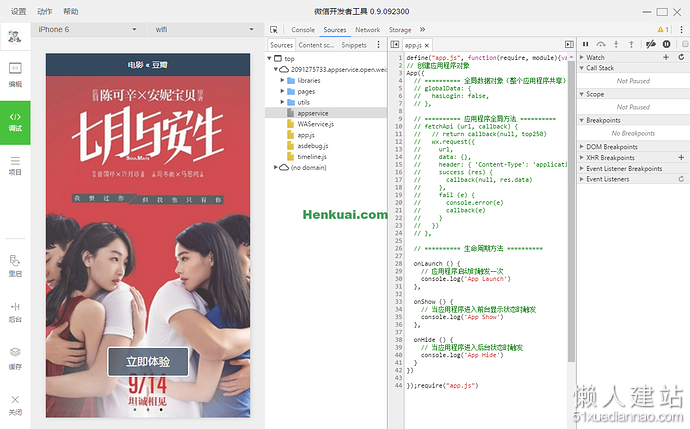Collapse the Breakpoints section

point(581,120)
